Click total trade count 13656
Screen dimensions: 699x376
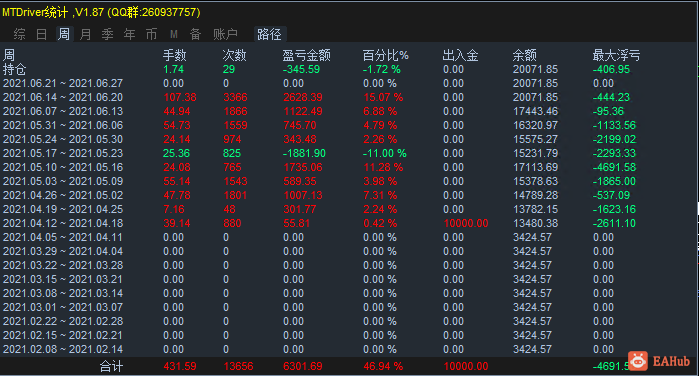(x=238, y=366)
